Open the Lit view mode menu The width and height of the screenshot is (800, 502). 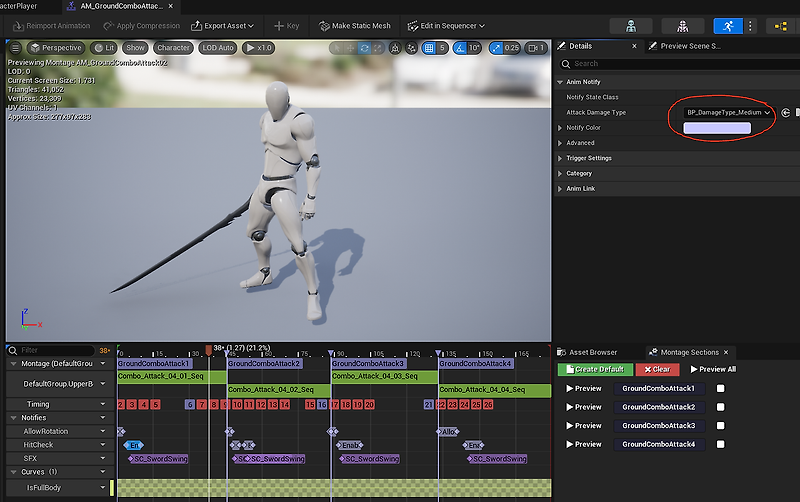click(x=104, y=48)
